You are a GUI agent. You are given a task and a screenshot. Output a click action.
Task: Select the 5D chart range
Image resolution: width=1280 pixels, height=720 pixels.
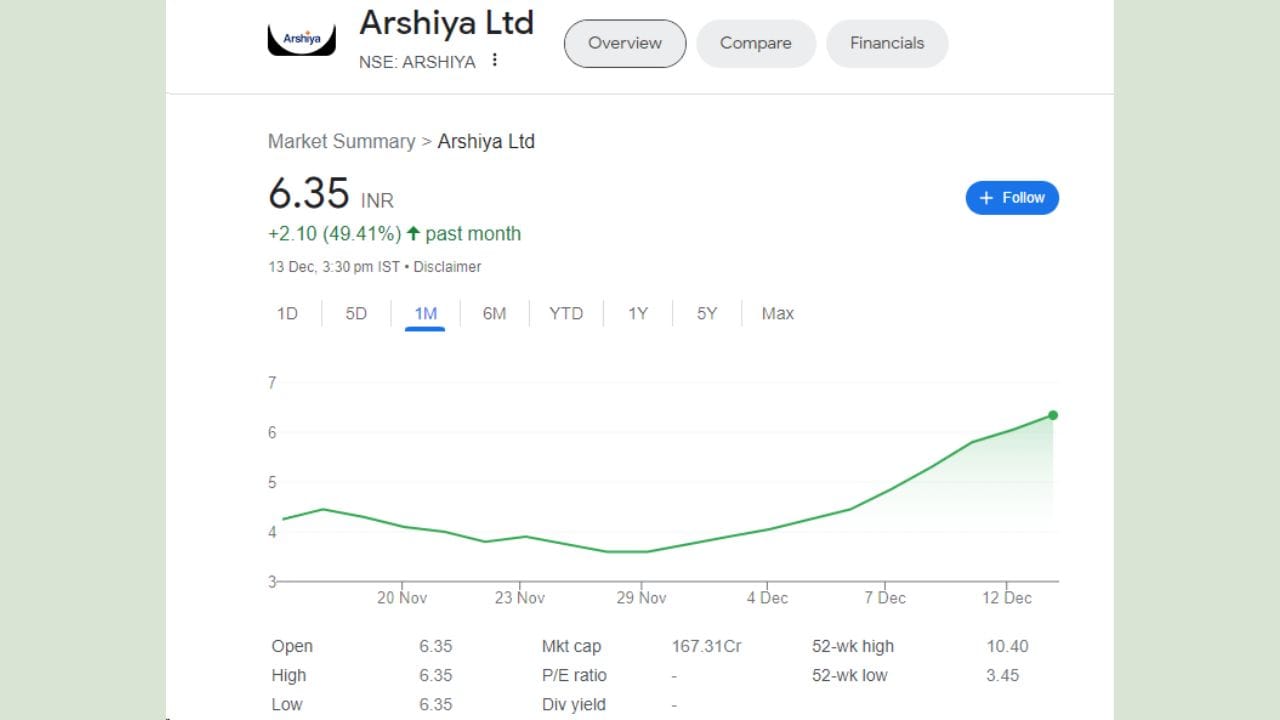point(356,314)
